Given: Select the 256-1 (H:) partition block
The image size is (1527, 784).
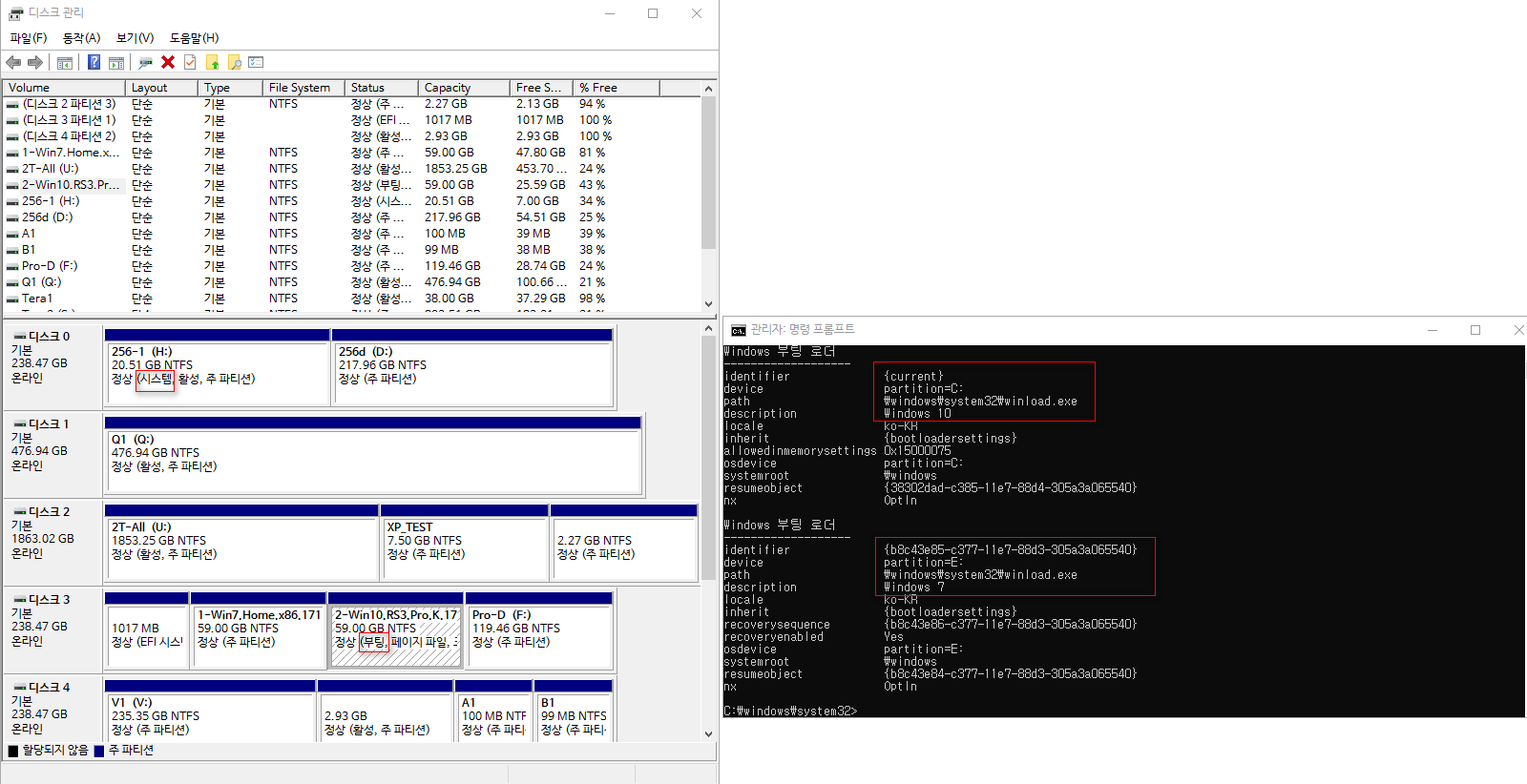Looking at the screenshot, I should [218, 367].
